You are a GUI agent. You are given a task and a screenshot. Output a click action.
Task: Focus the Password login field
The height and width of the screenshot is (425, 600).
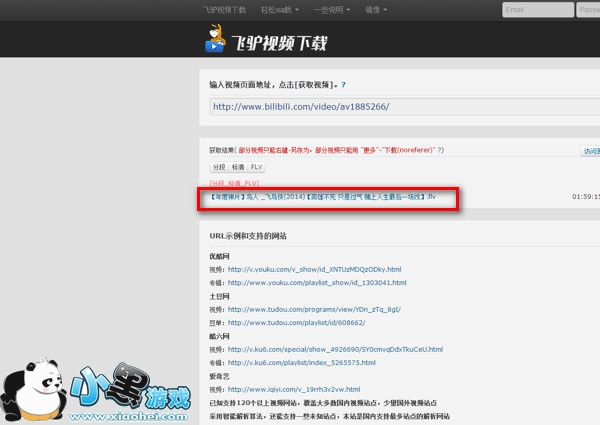pyautogui.click(x=589, y=10)
